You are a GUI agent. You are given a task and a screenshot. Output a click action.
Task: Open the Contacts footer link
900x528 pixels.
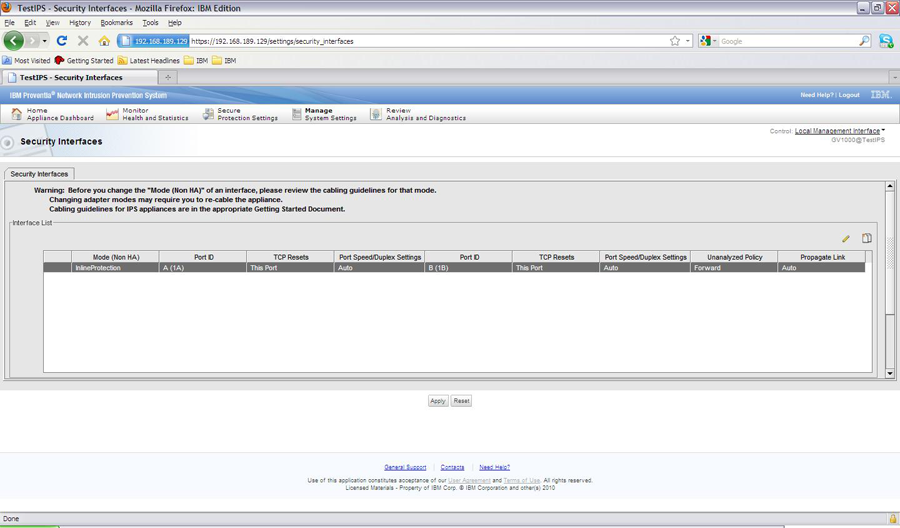pyautogui.click(x=452, y=467)
